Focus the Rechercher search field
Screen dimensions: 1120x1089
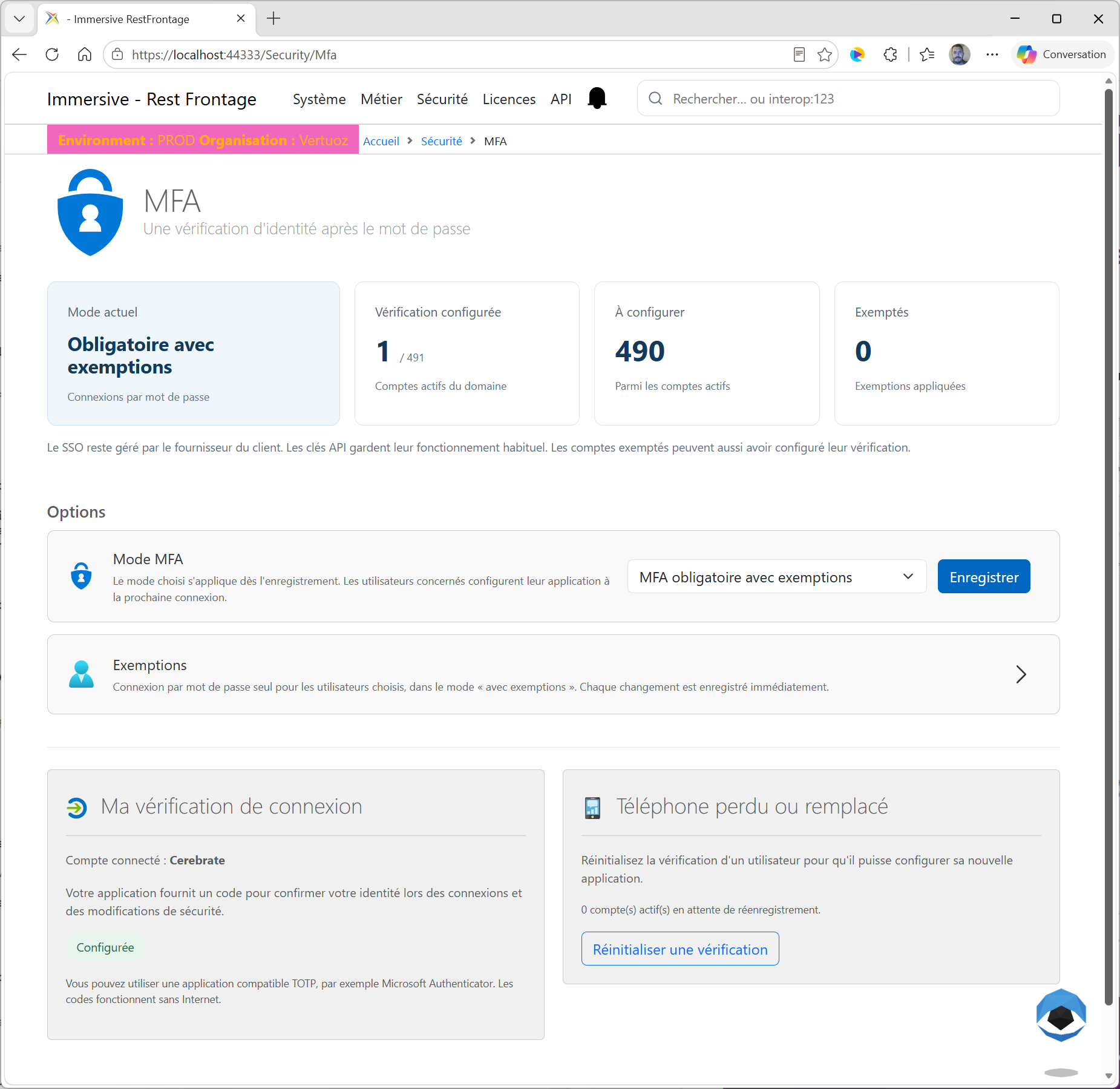pyautogui.click(x=848, y=99)
